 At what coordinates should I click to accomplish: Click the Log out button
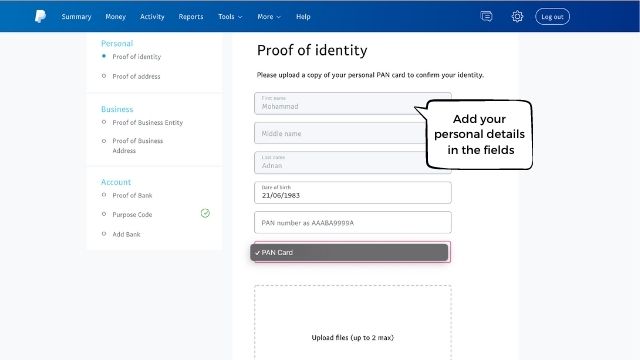tap(552, 17)
